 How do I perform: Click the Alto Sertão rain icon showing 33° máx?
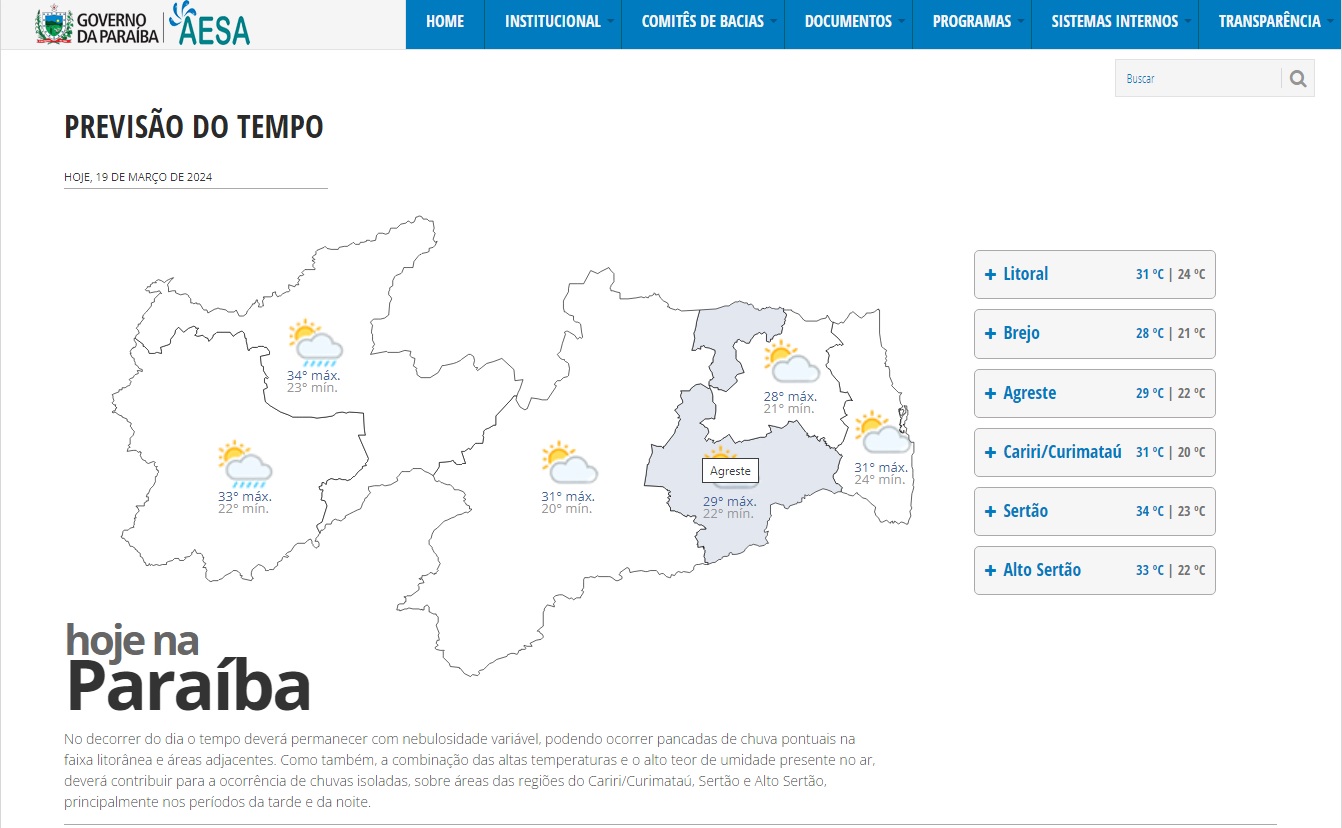[x=245, y=463]
